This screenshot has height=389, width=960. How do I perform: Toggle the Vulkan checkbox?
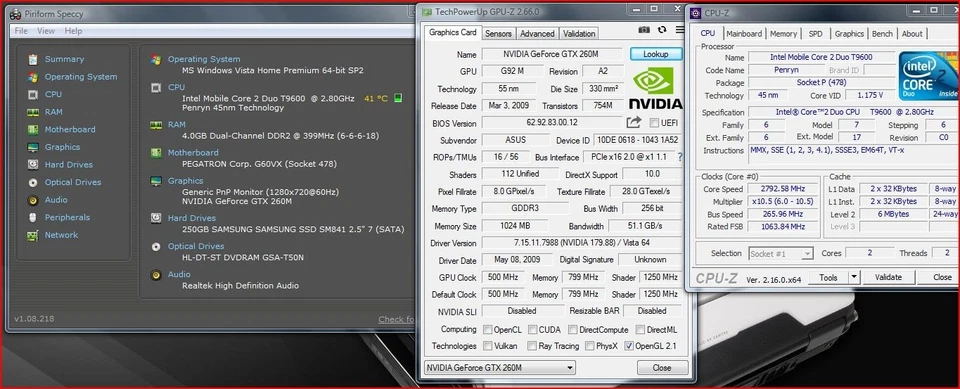pos(487,346)
